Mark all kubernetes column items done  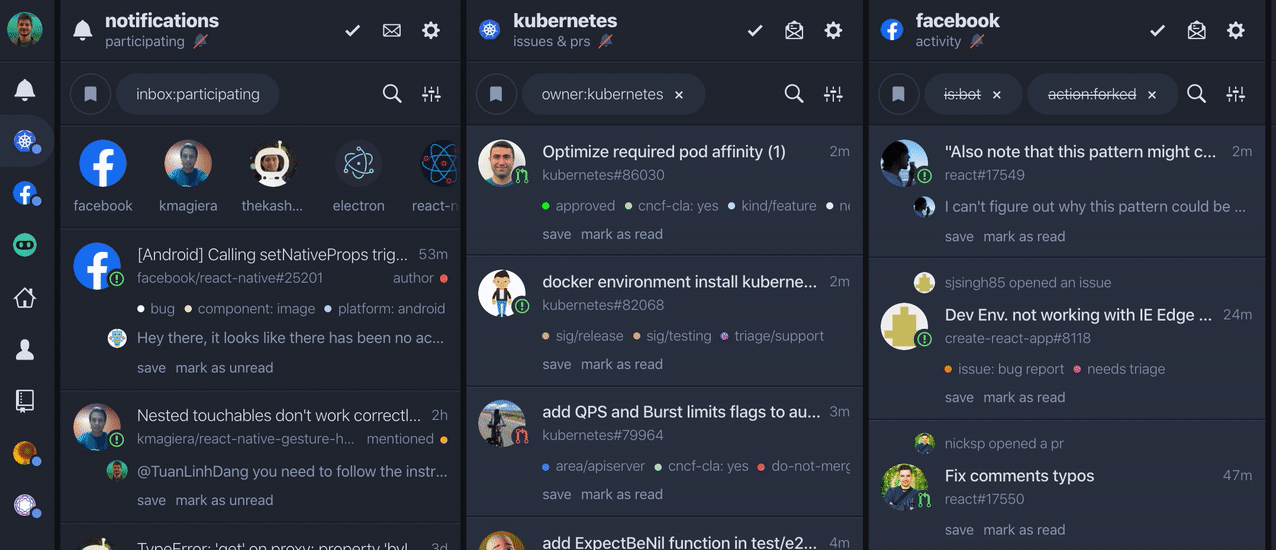pyautogui.click(x=756, y=31)
